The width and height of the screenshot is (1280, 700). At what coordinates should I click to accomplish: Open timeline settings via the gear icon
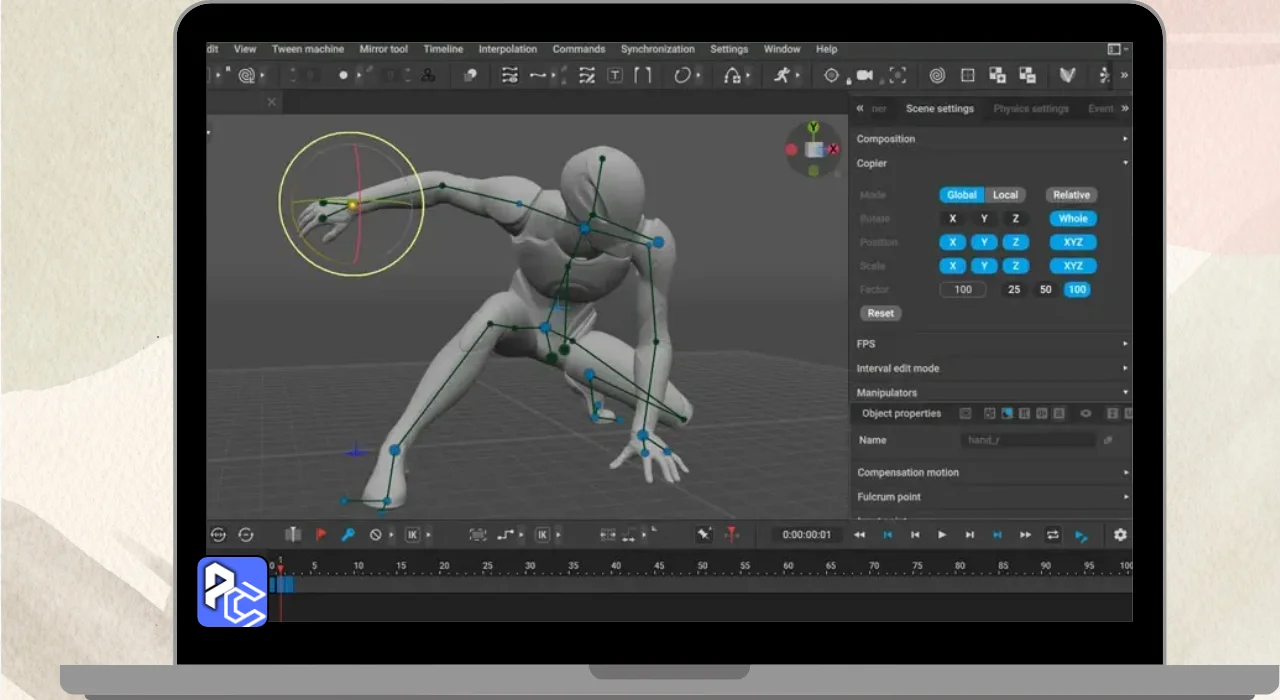(1120, 535)
